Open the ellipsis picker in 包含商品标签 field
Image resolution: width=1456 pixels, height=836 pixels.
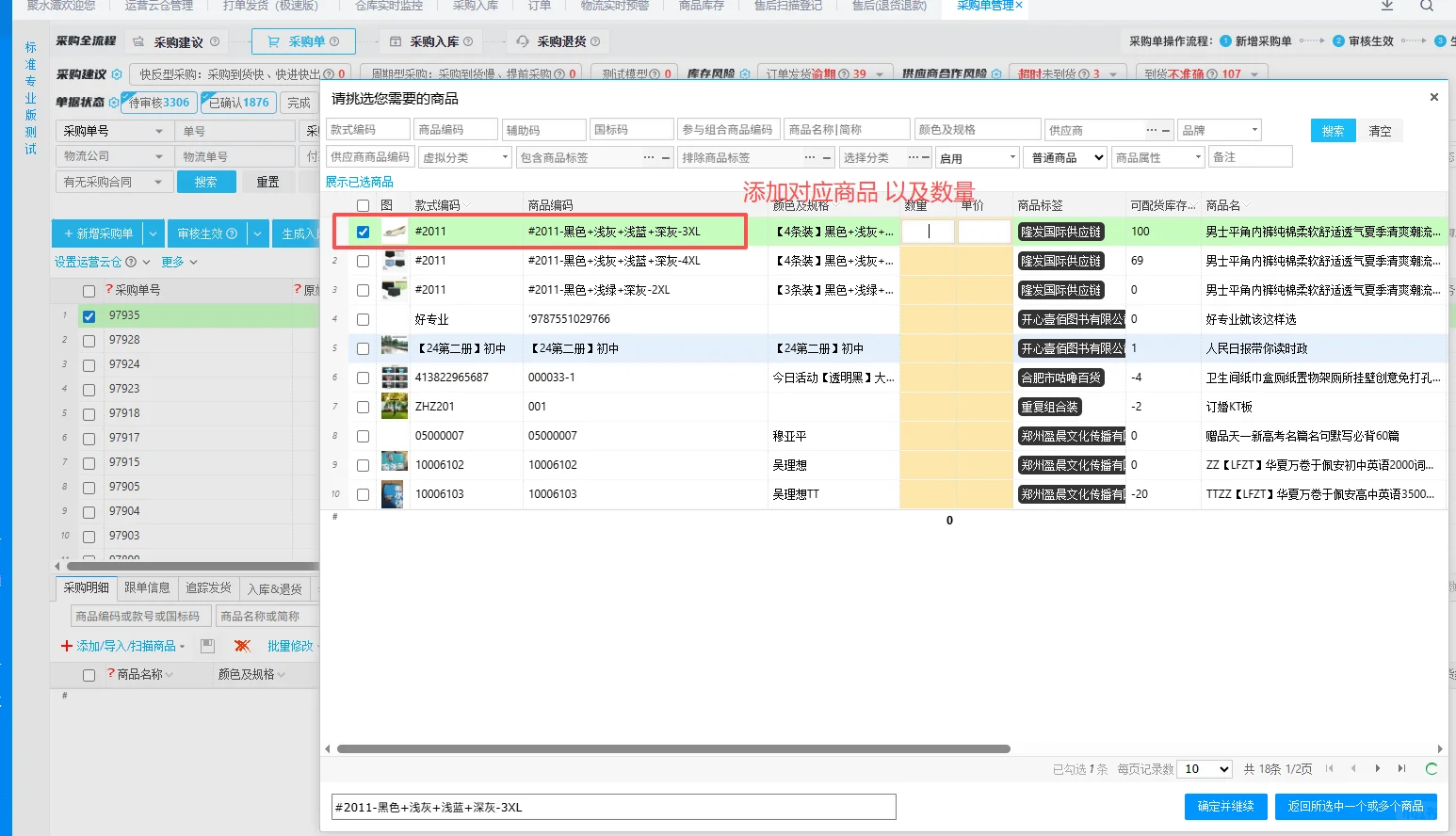[649, 157]
